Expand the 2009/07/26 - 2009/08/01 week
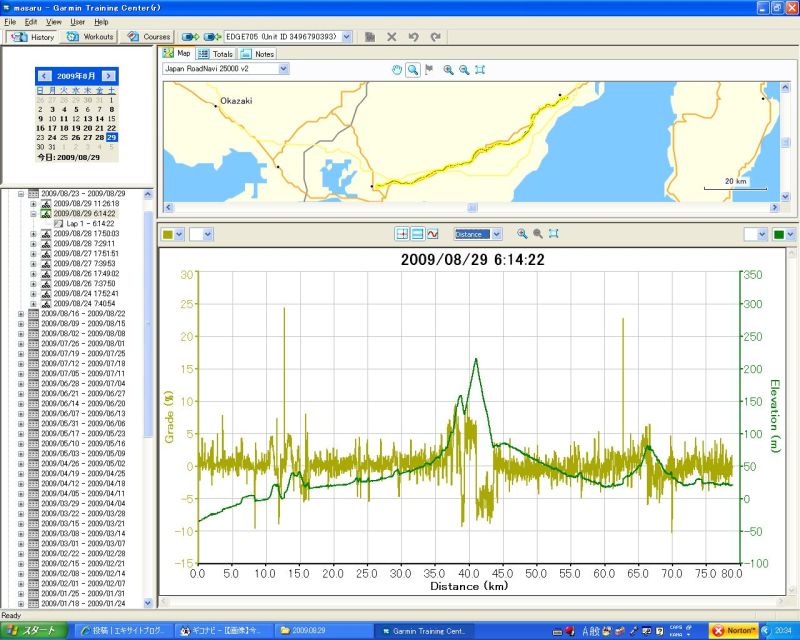 [x=21, y=343]
